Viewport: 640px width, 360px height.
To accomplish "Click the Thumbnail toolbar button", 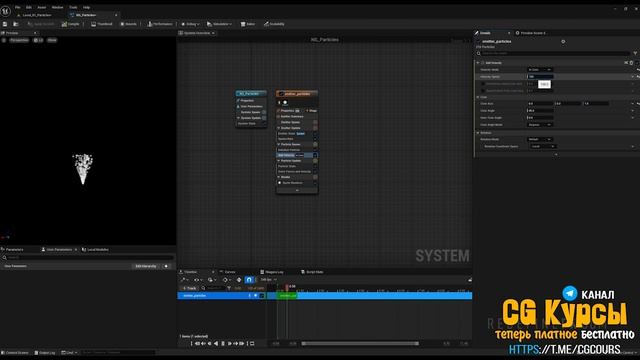I will pos(102,24).
